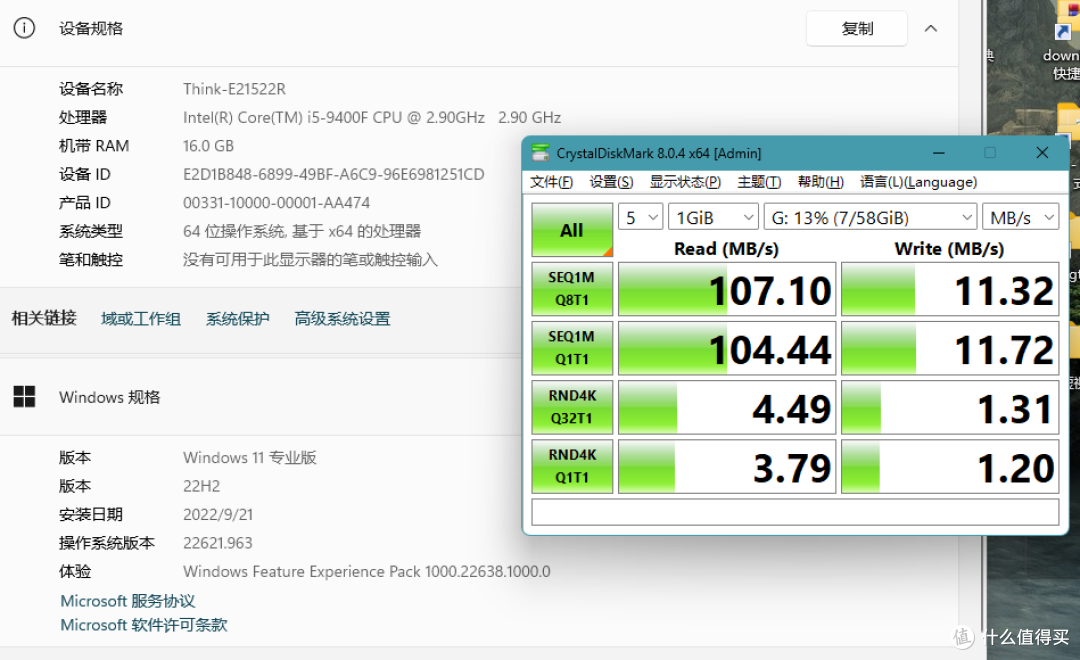This screenshot has width=1080, height=660.
Task: Start the SEQ1M Q1T1 test
Action: point(572,348)
